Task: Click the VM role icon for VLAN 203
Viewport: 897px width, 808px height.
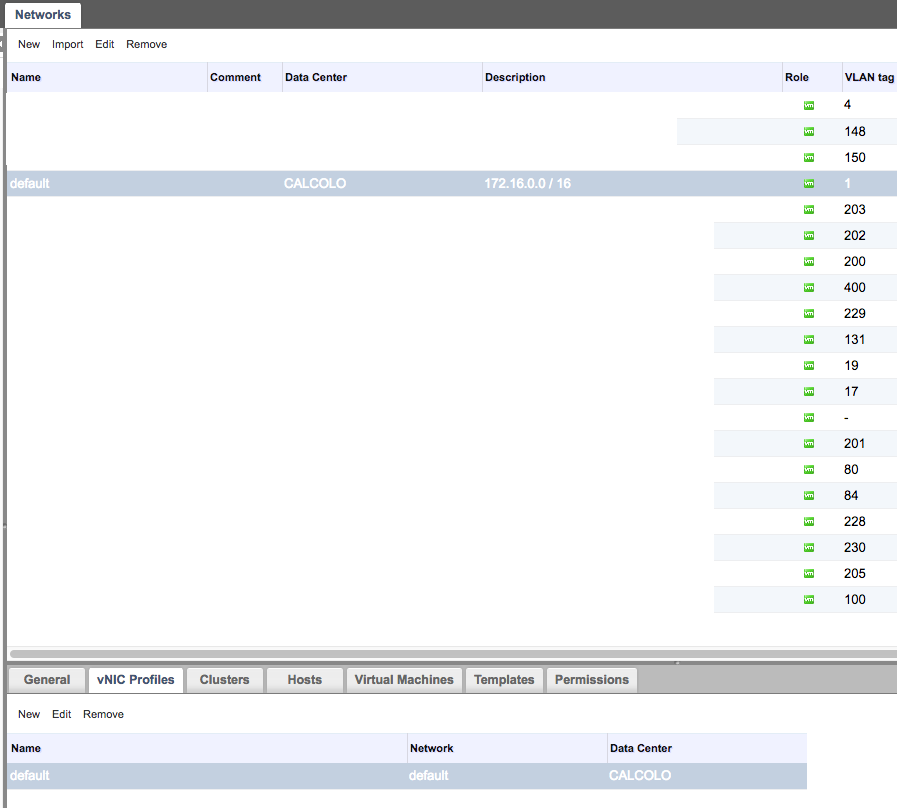Action: point(809,209)
